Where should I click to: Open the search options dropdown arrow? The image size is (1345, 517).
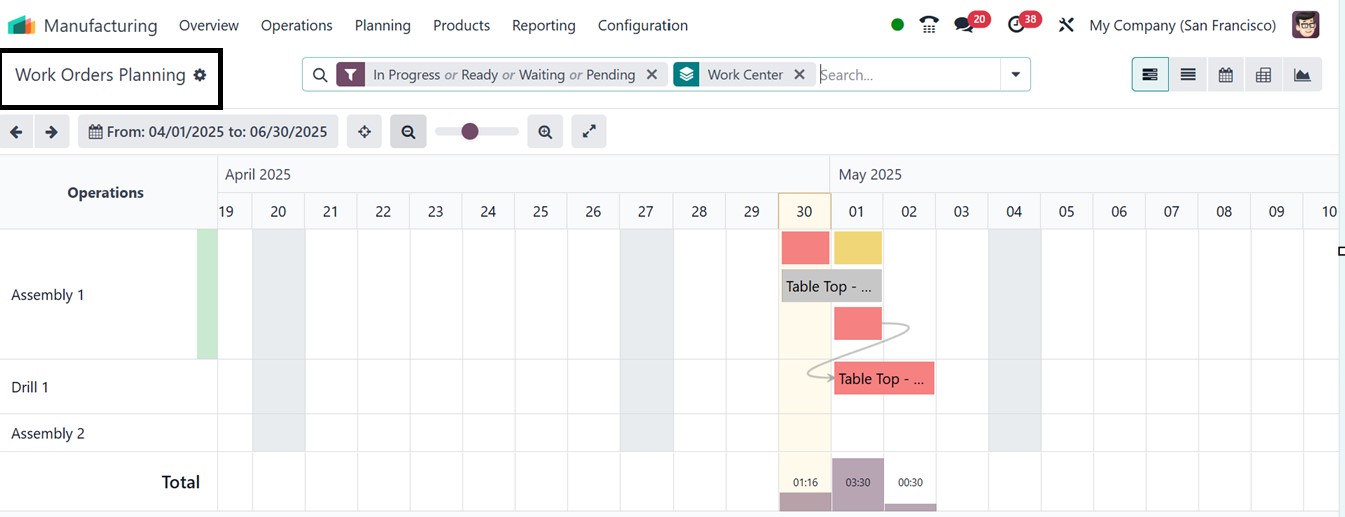click(1015, 75)
